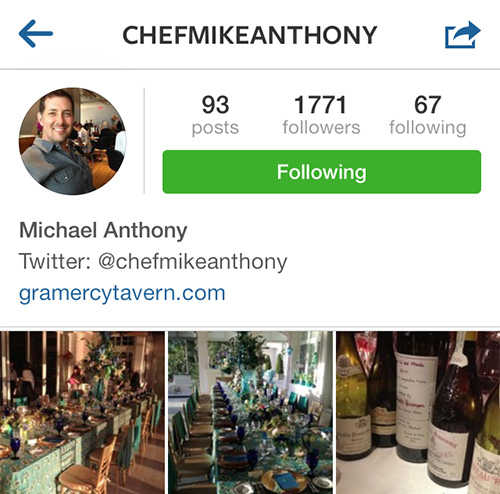500x494 pixels.
Task: Go back using the blue arrow
Action: tap(36, 34)
